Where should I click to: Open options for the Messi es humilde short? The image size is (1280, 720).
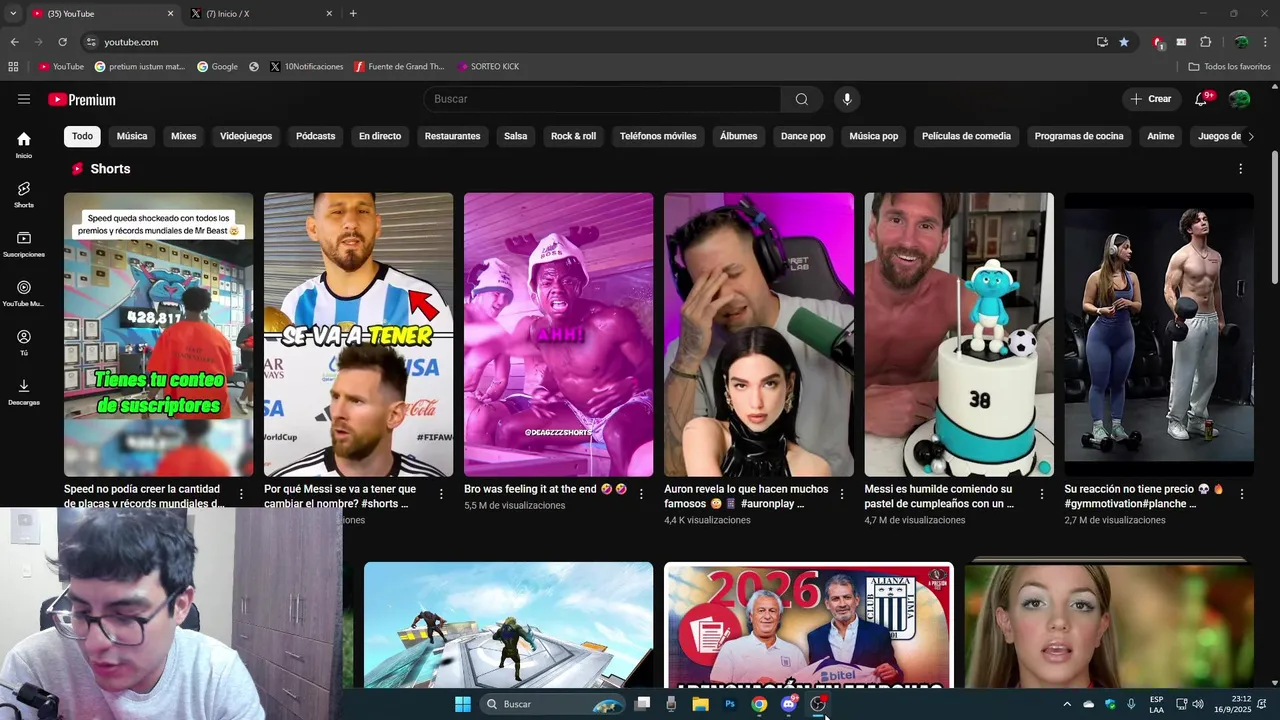tap(1042, 494)
